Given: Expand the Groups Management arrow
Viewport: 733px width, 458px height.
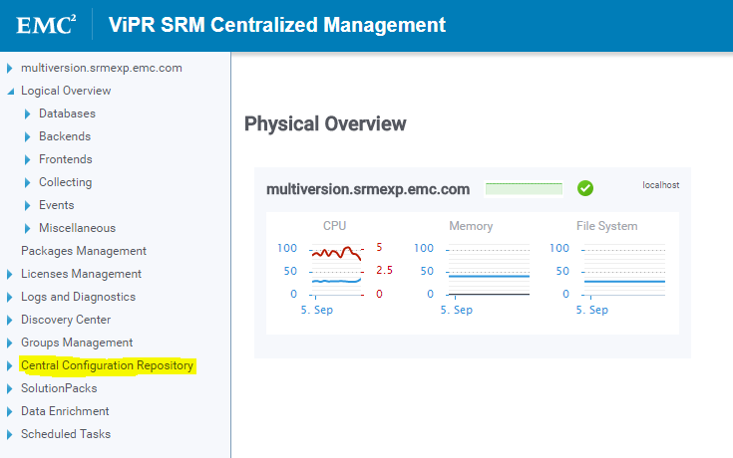Looking at the screenshot, I should click(9, 343).
